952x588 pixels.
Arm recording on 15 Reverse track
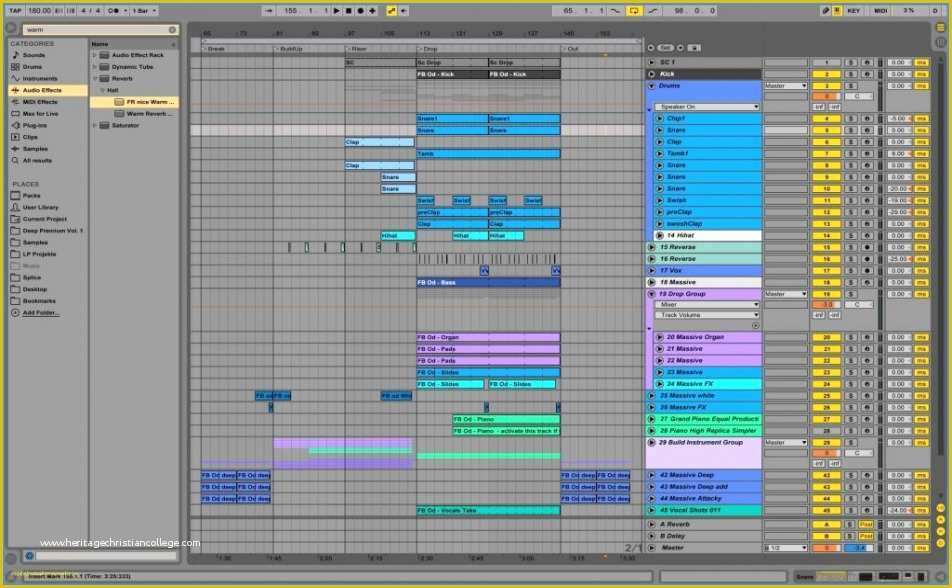click(867, 247)
